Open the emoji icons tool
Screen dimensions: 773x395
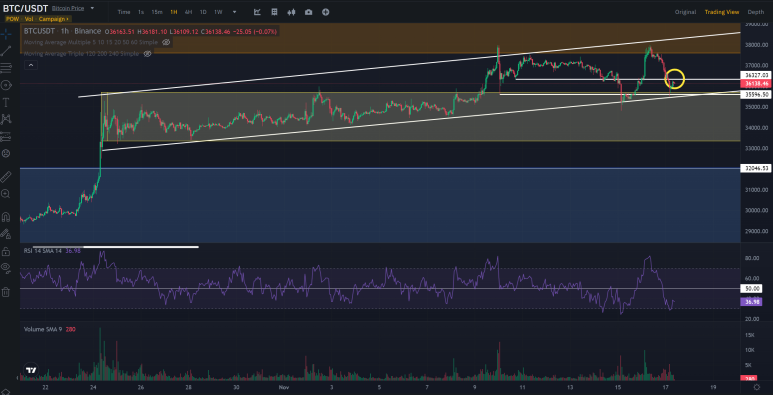pos(6,154)
